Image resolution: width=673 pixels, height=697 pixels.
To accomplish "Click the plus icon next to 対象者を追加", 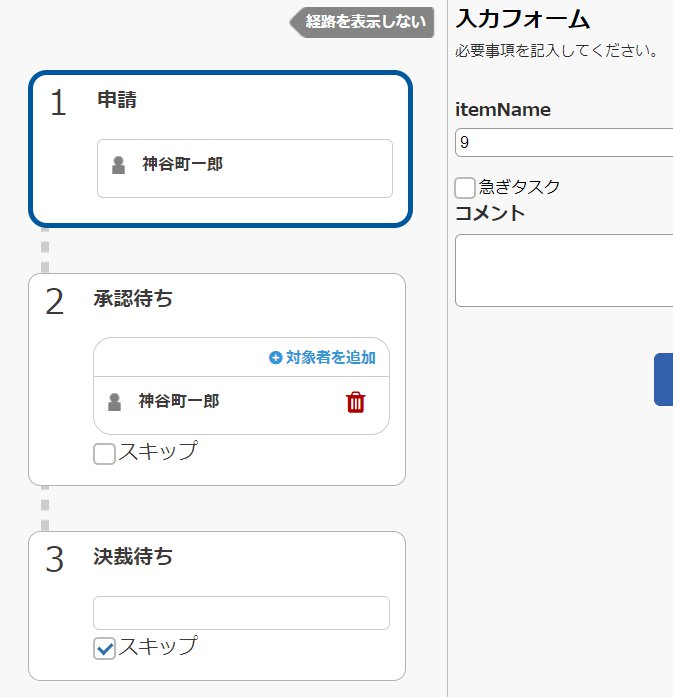I will 276,357.
